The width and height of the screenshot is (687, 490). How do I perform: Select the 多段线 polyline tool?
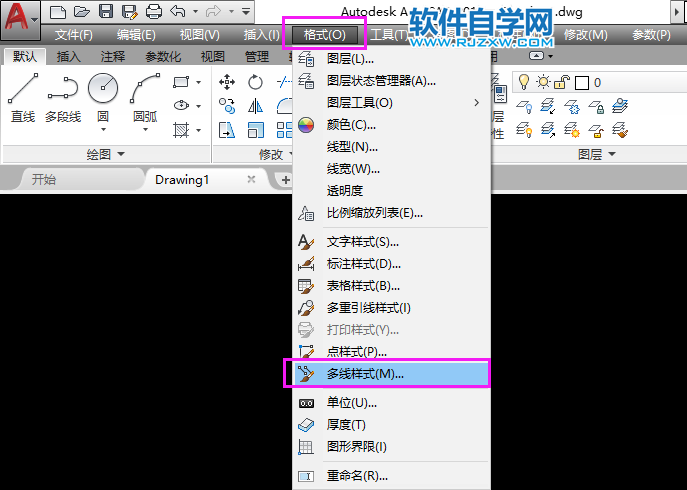click(63, 98)
